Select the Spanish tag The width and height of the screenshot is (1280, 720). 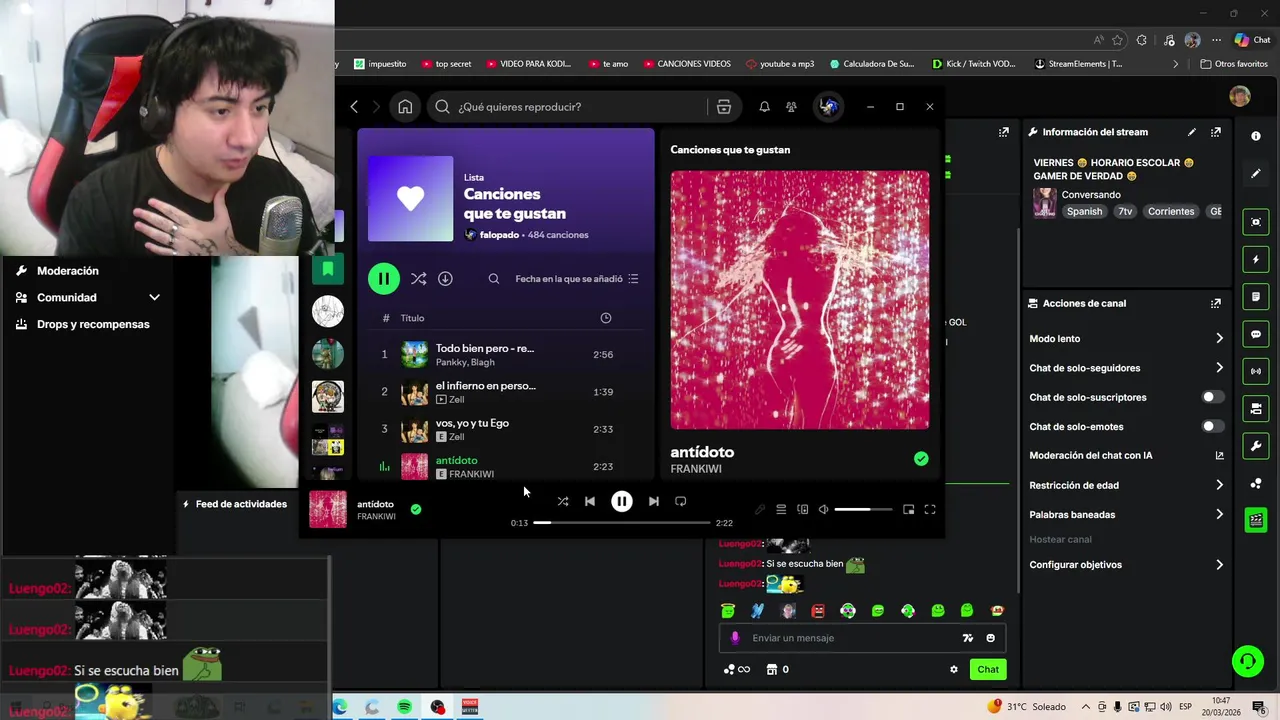tap(1084, 212)
